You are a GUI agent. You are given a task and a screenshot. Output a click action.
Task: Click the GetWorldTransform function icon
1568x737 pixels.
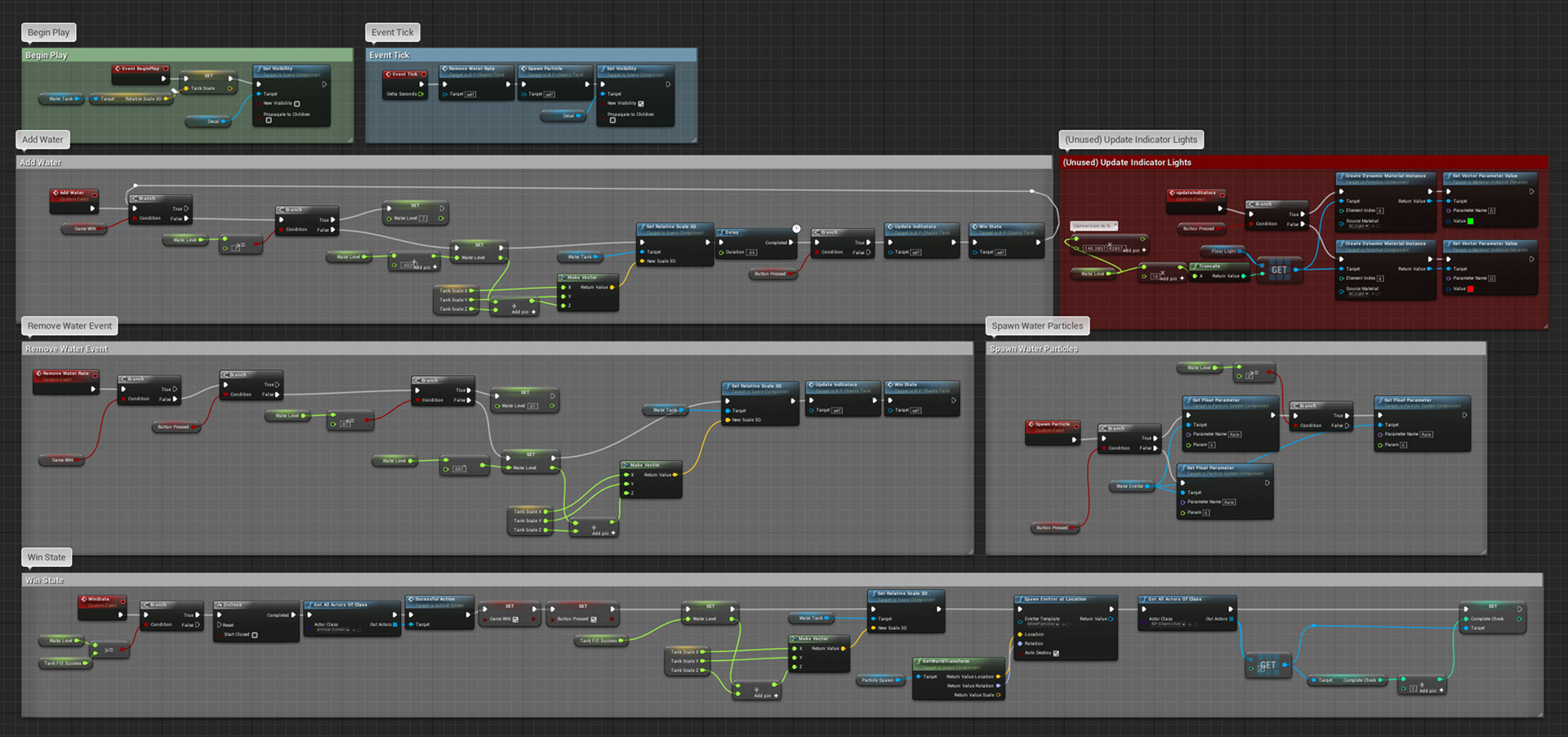click(x=918, y=661)
